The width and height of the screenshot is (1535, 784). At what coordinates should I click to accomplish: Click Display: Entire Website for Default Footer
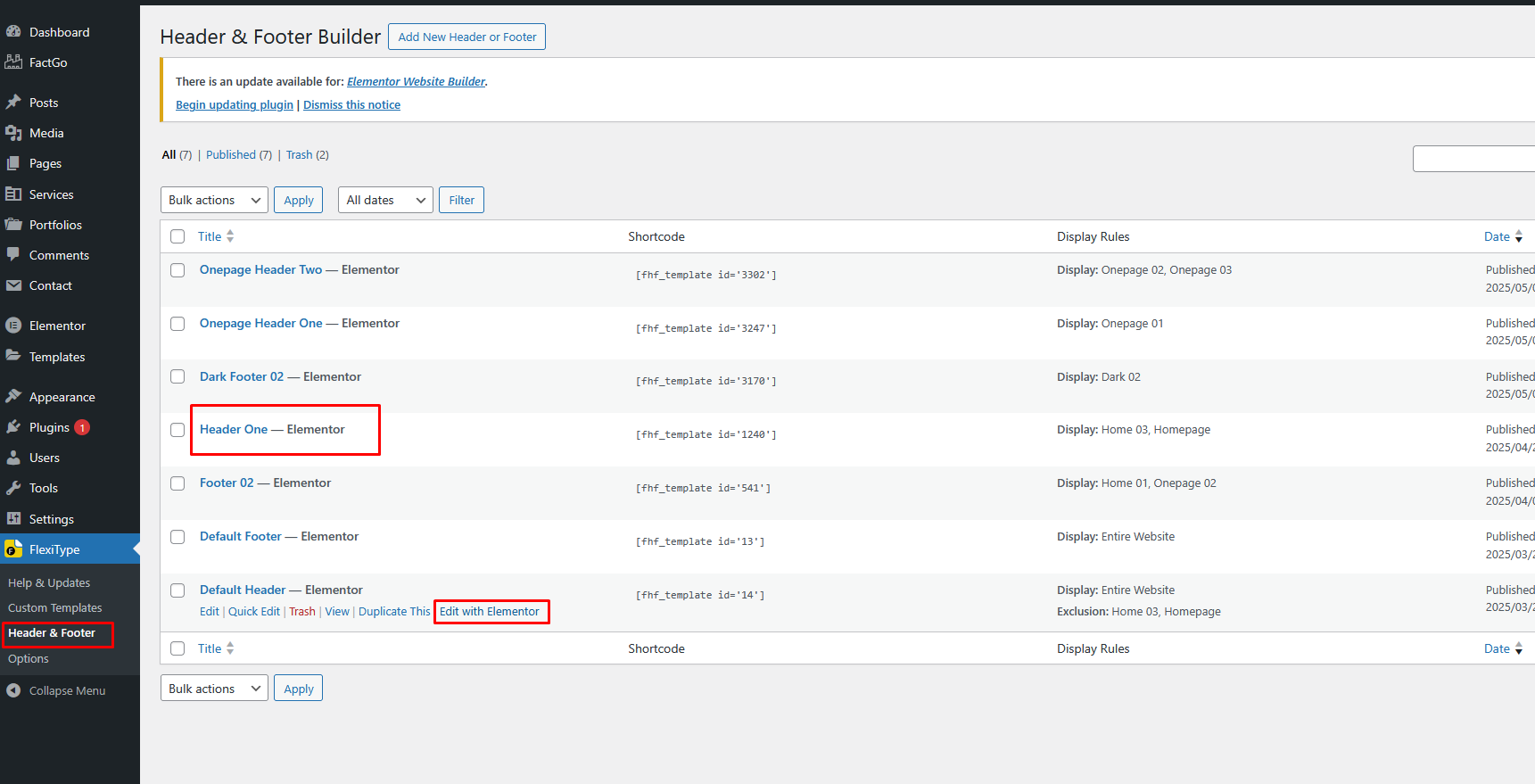coord(1116,536)
